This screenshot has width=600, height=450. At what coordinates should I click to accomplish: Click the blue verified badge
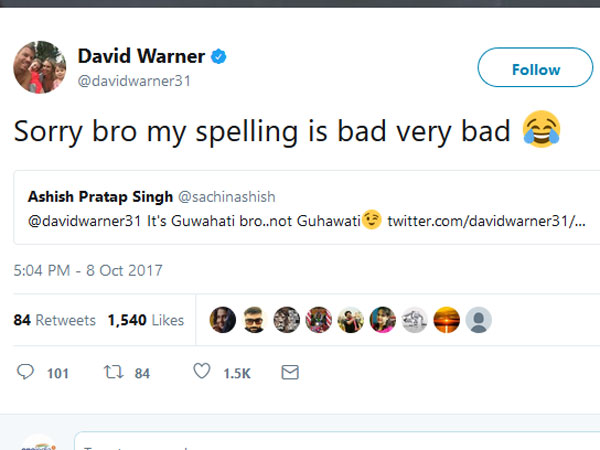[219, 56]
